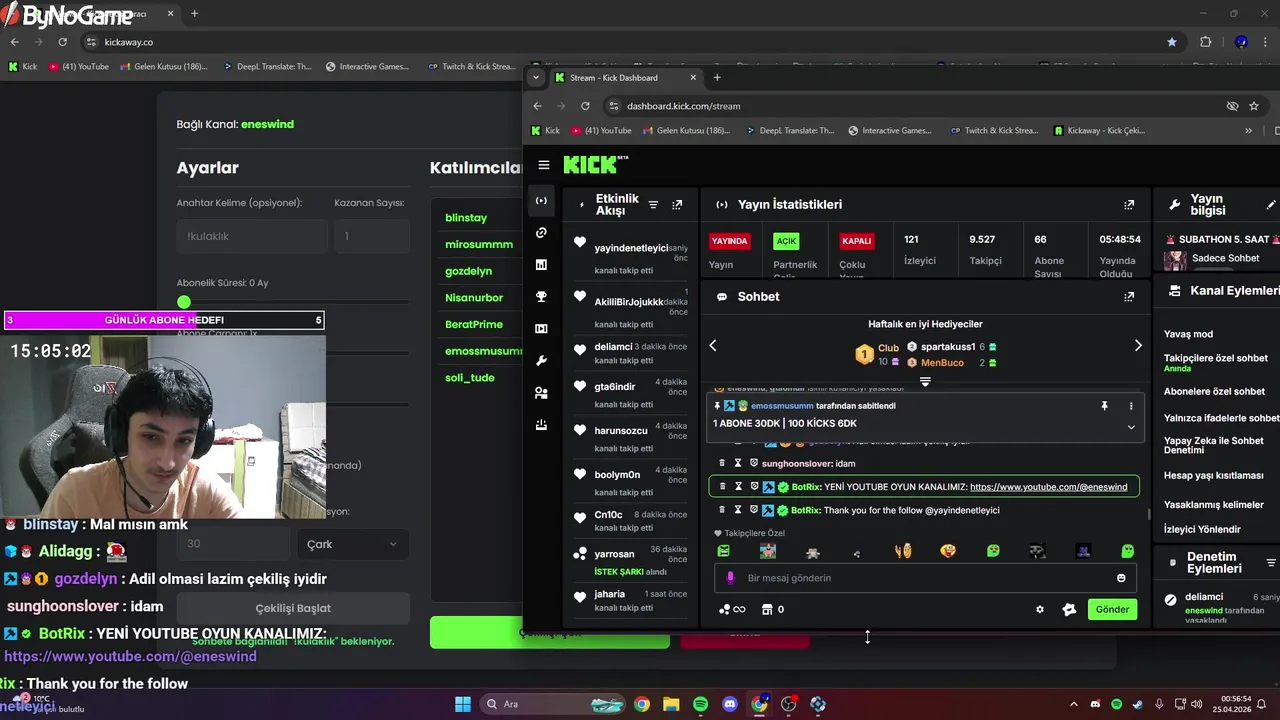Viewport: 1280px width, 720px height.
Task: Open İzleyici Yönlendir in Kanal Eylemleri
Action: pos(1203,529)
